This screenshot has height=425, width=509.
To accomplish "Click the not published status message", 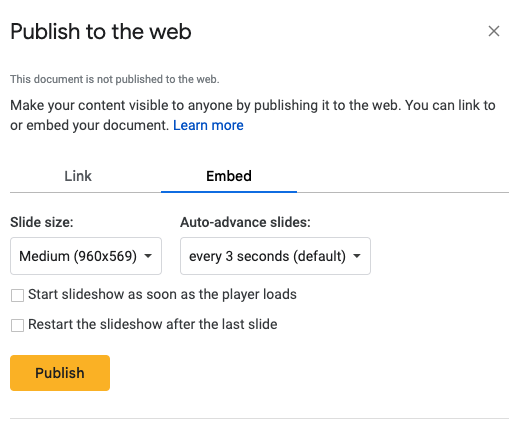I will pos(115,79).
